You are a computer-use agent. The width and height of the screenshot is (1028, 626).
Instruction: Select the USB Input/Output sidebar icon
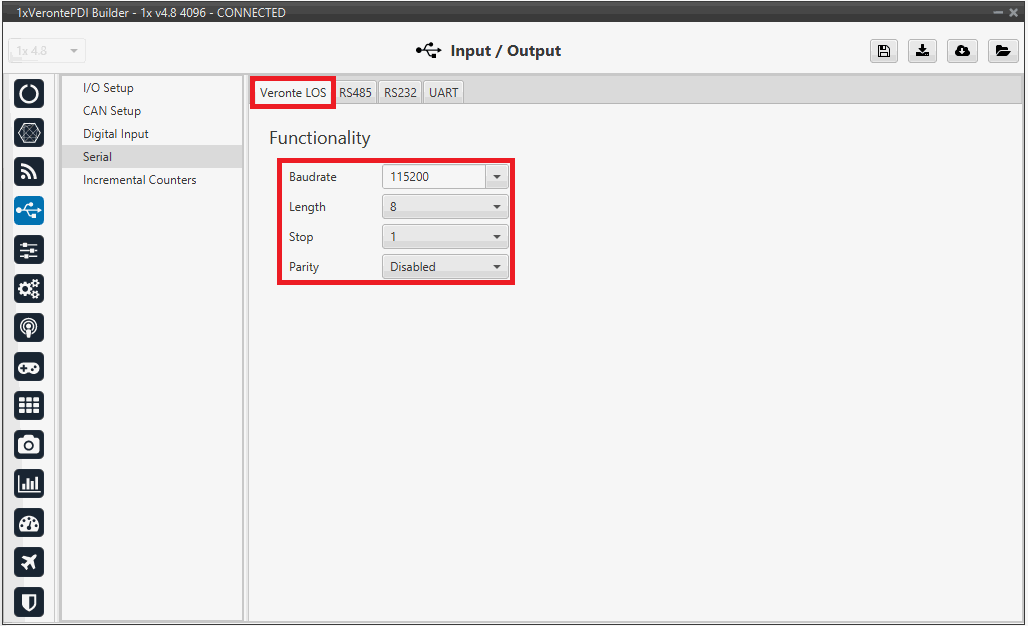click(29, 210)
